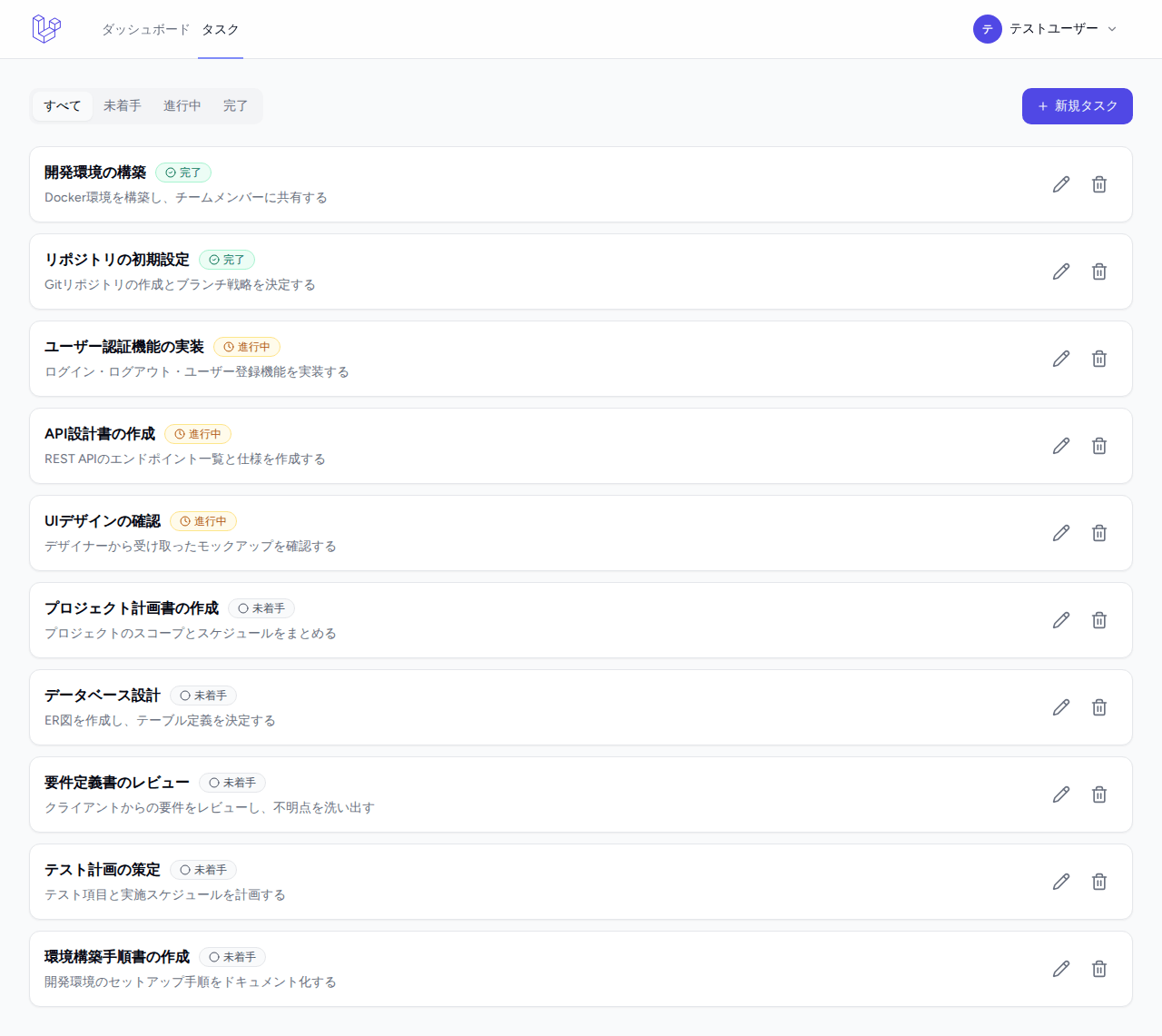Click description Gitリポジトリの作成とブランチ戦略を決定する
This screenshot has width=1162, height=1036.
click(180, 284)
